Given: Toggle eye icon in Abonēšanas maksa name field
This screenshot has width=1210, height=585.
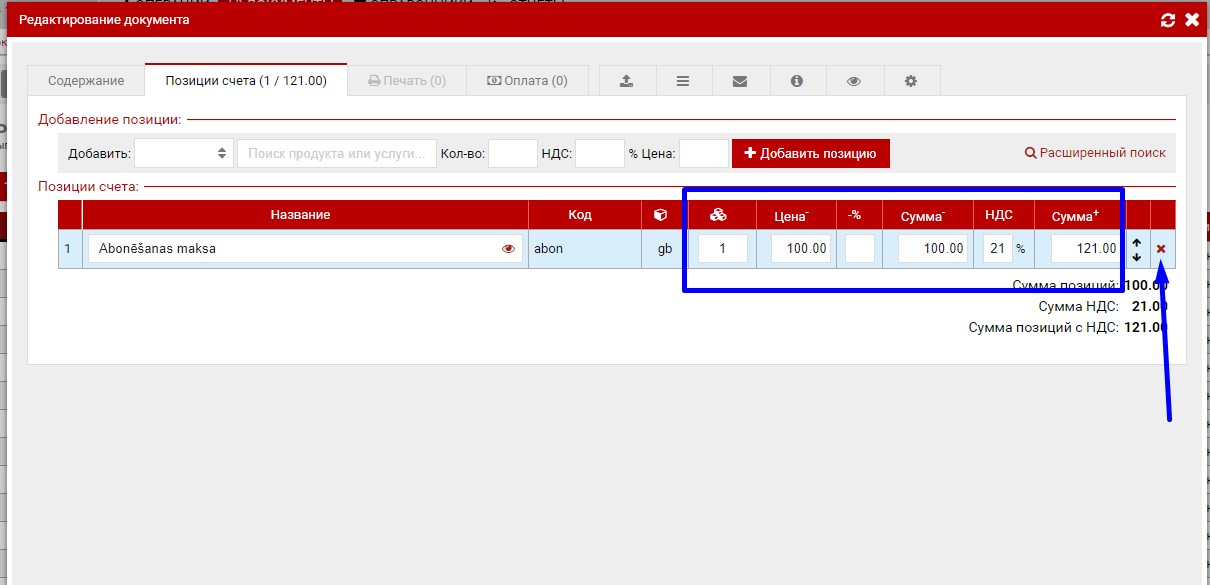Looking at the screenshot, I should [509, 249].
